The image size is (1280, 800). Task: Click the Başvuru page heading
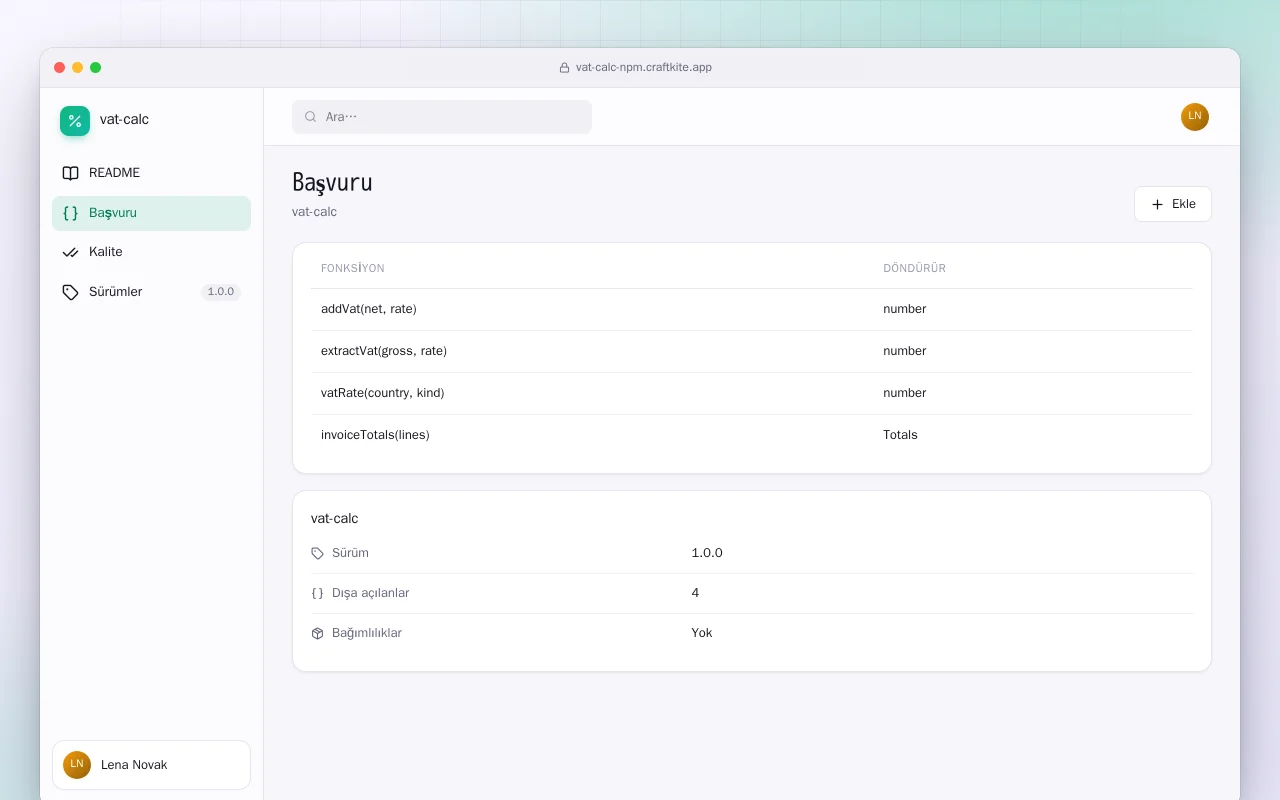tap(332, 183)
